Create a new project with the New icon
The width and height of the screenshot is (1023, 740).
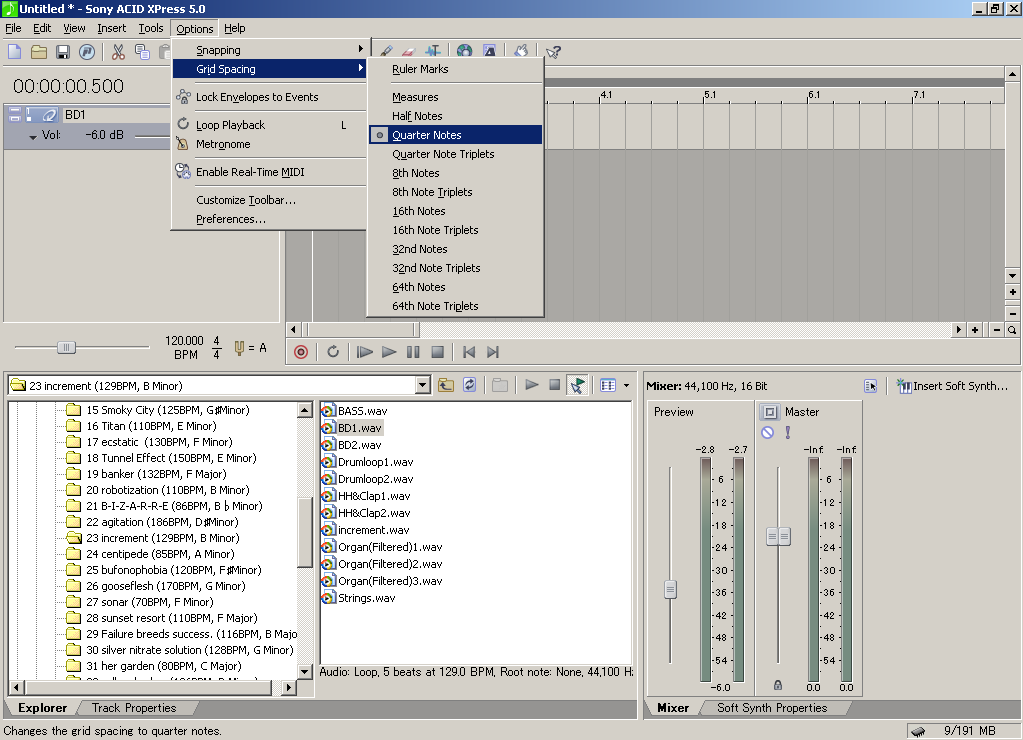pyautogui.click(x=15, y=52)
